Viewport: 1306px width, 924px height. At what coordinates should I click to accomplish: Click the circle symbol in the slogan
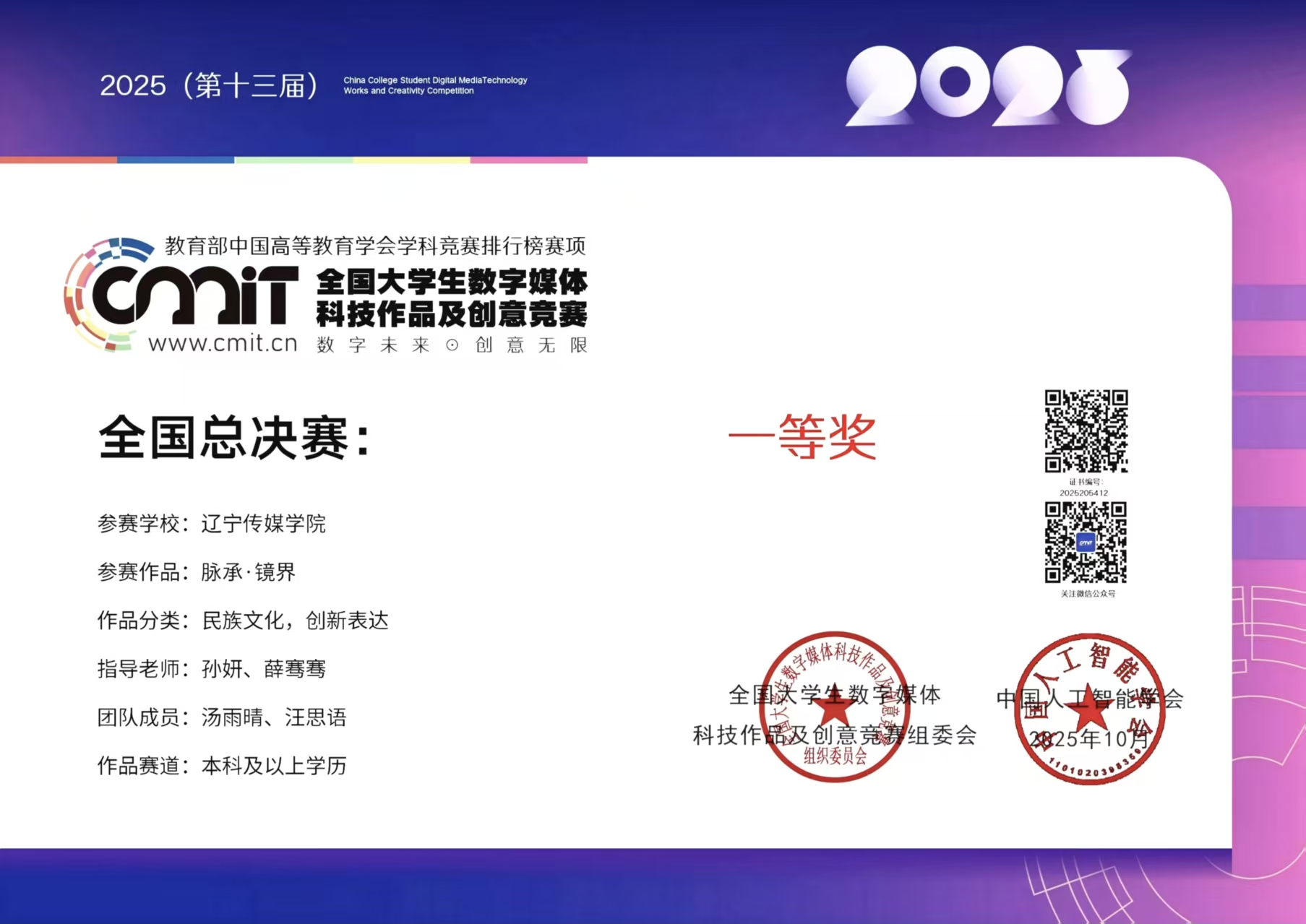pos(452,345)
